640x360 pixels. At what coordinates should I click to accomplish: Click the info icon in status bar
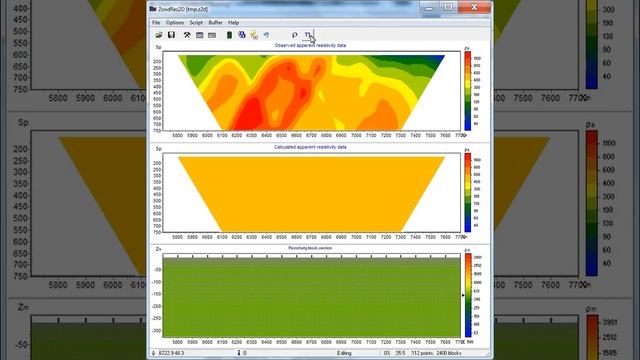tap(239, 353)
